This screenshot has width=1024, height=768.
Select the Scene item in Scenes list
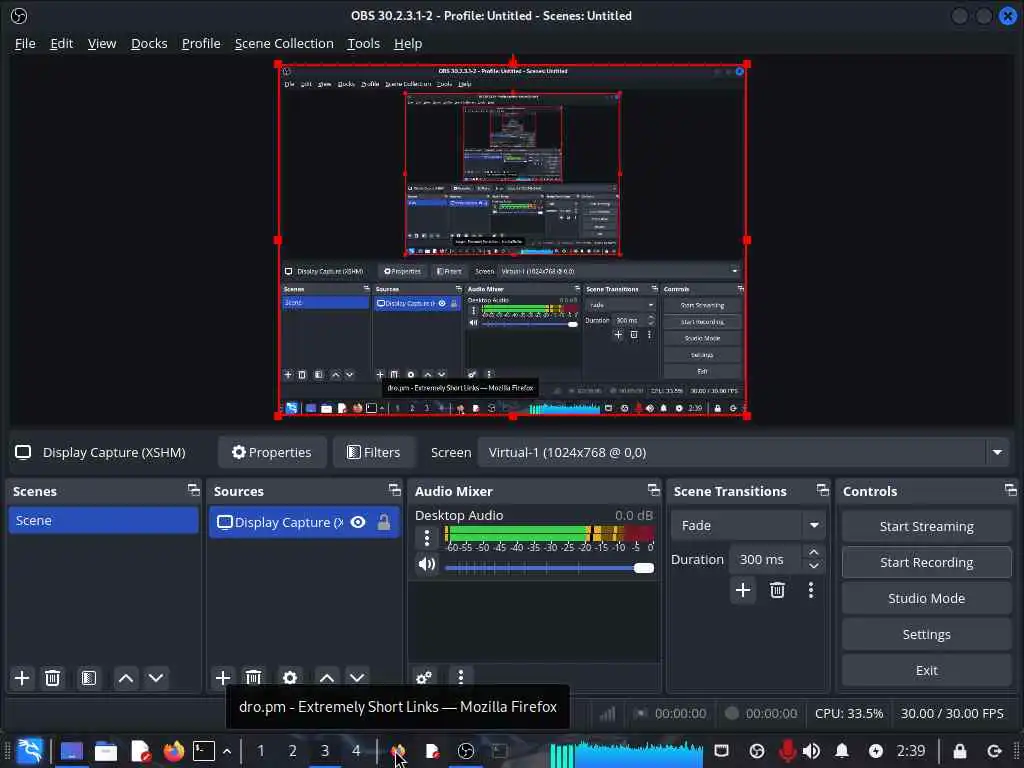pyautogui.click(x=103, y=520)
